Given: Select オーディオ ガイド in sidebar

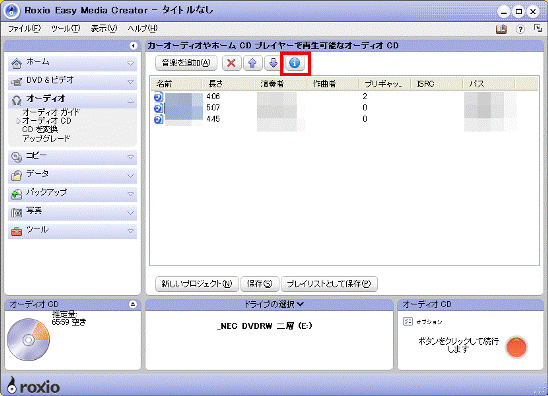Looking at the screenshot, I should [x=51, y=112].
